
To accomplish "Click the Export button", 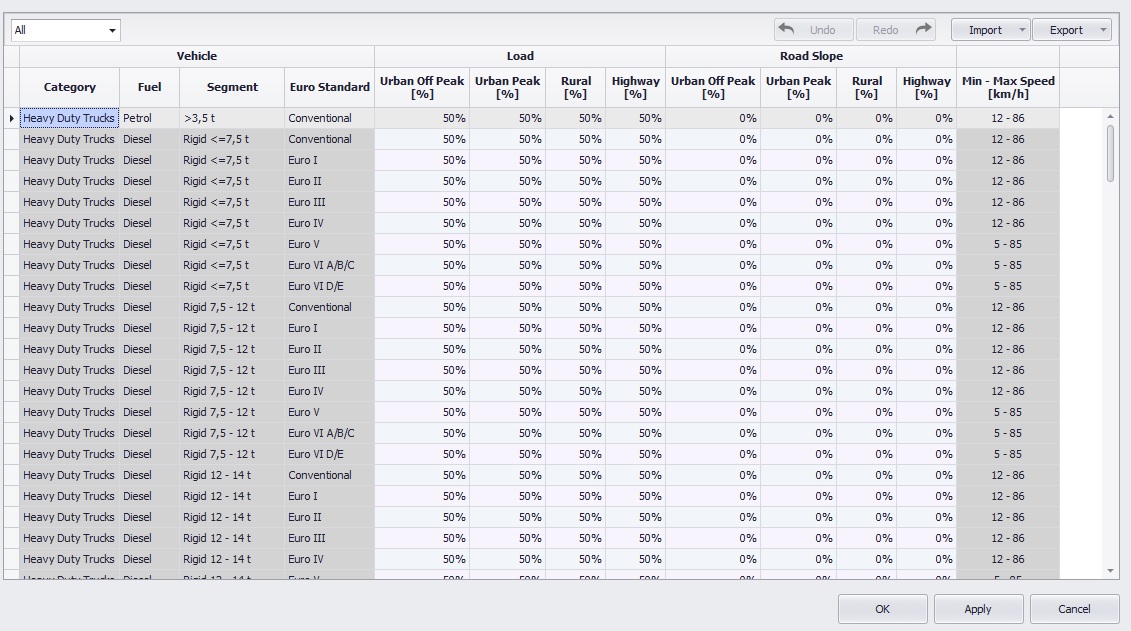I will coord(1066,30).
